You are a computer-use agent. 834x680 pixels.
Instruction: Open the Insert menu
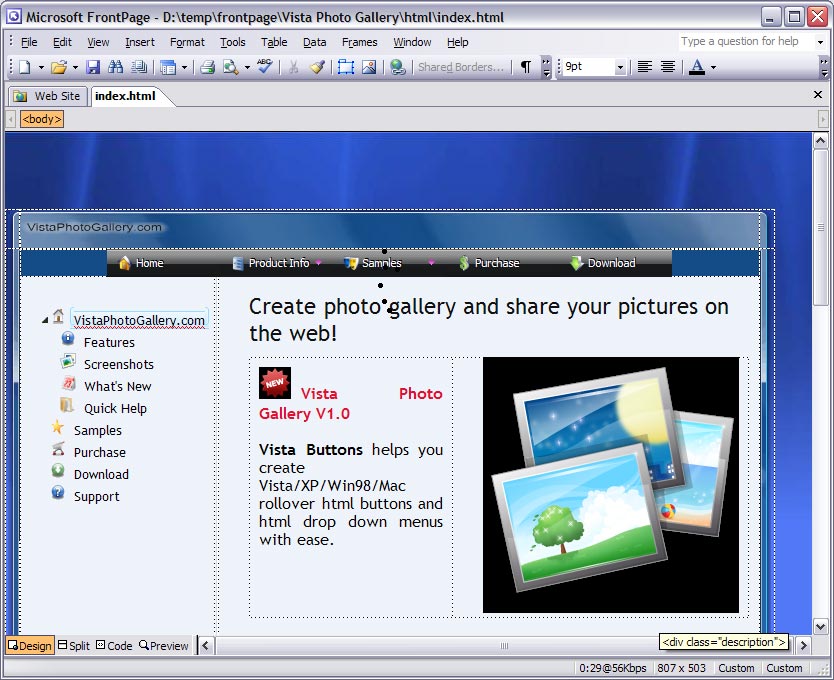tap(140, 42)
